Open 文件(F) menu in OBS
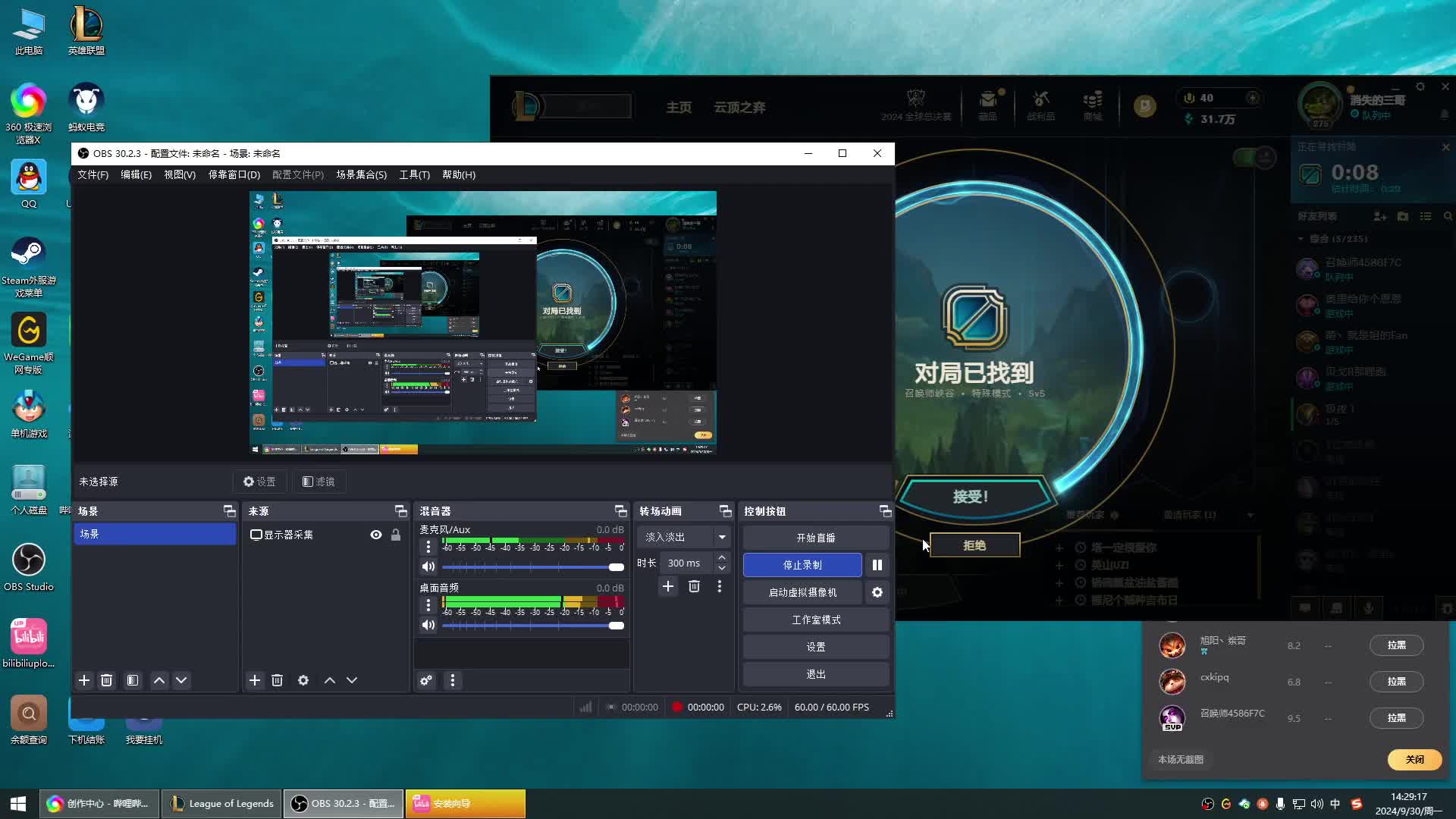This screenshot has height=819, width=1456. [93, 174]
